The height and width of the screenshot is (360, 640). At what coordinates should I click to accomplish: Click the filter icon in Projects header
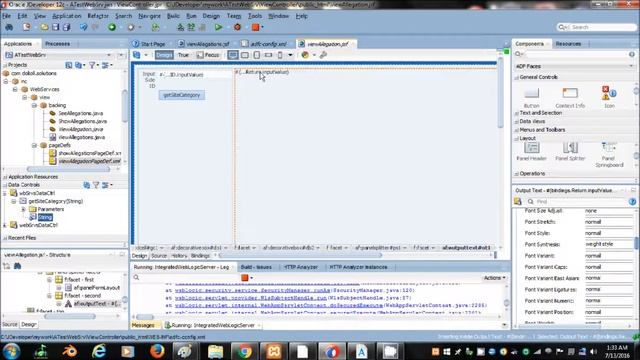(x=93, y=65)
